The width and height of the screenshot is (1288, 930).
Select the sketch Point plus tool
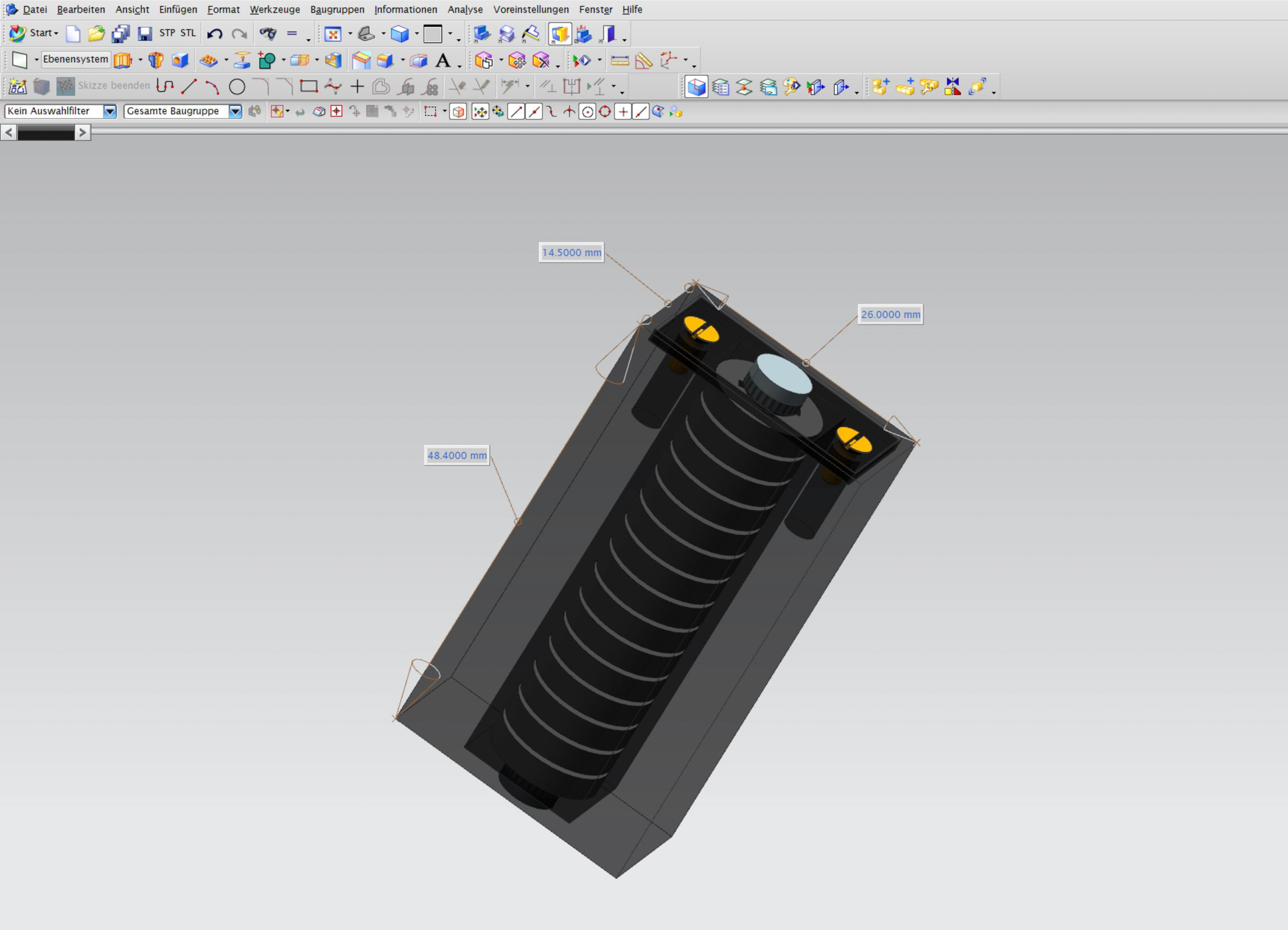357,86
